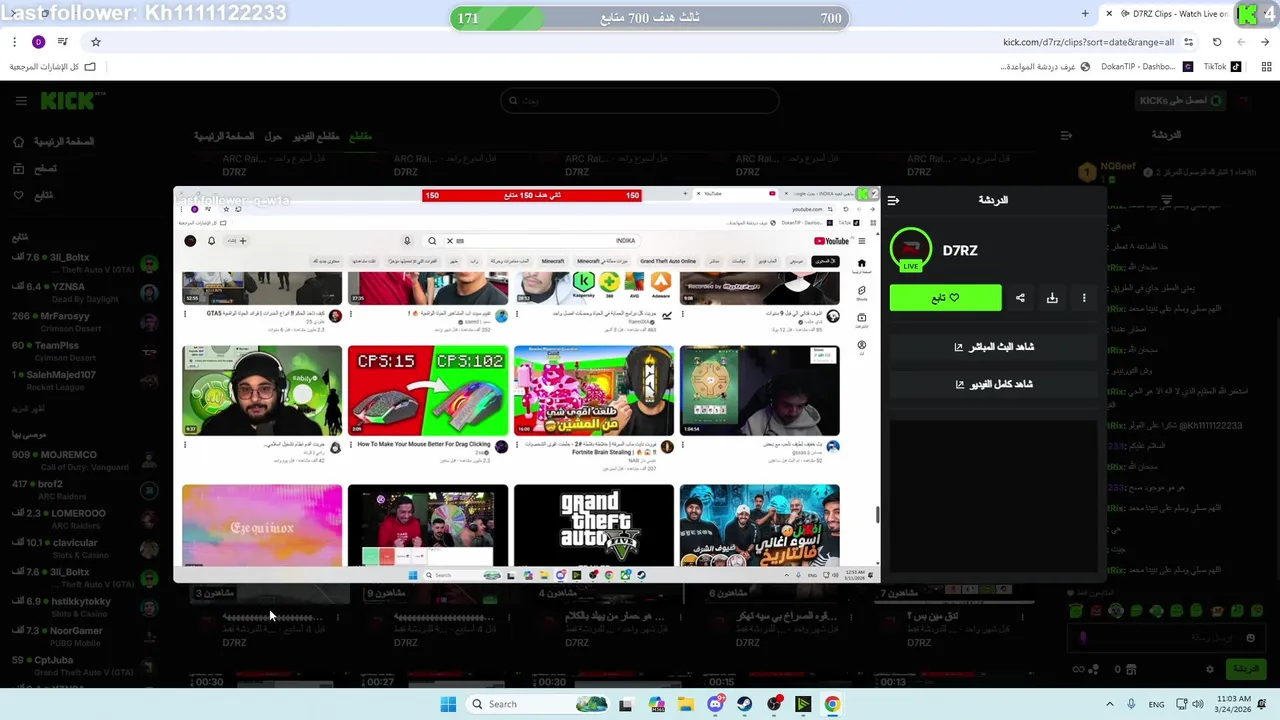This screenshot has height=720, width=1280.
Task: Open the watch full video link
Action: coord(993,384)
